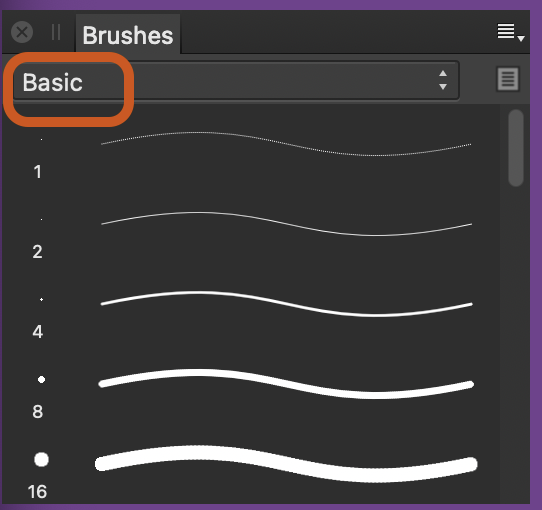Click the brush list vertical scrollbar thumb
Image resolution: width=542 pixels, height=510 pixels.
click(516, 148)
